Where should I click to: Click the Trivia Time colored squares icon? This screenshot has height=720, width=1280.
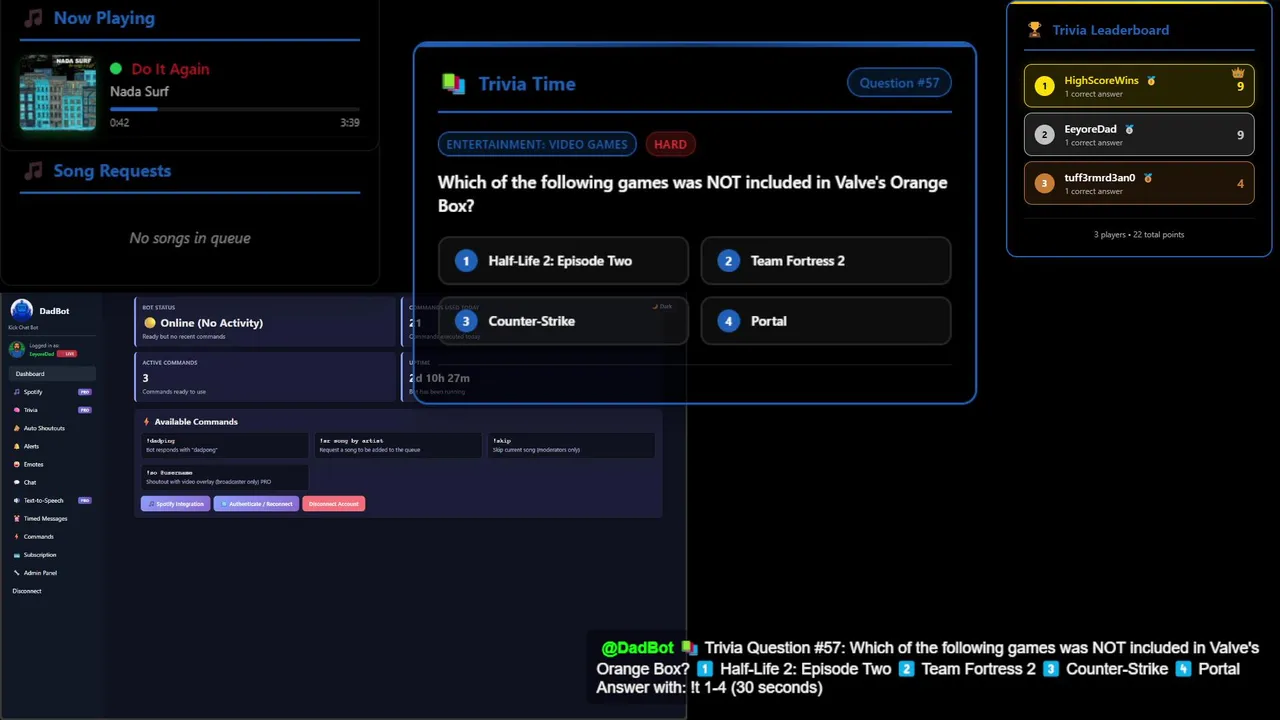453,84
